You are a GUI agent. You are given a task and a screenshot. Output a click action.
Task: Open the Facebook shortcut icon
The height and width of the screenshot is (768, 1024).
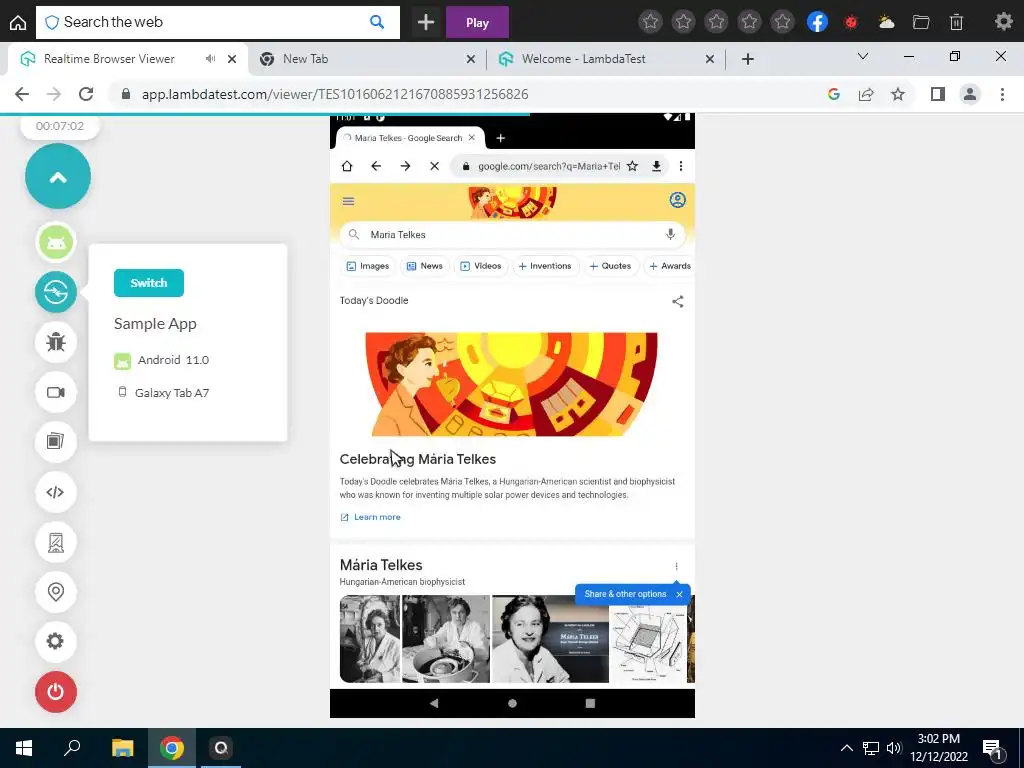[x=818, y=22]
